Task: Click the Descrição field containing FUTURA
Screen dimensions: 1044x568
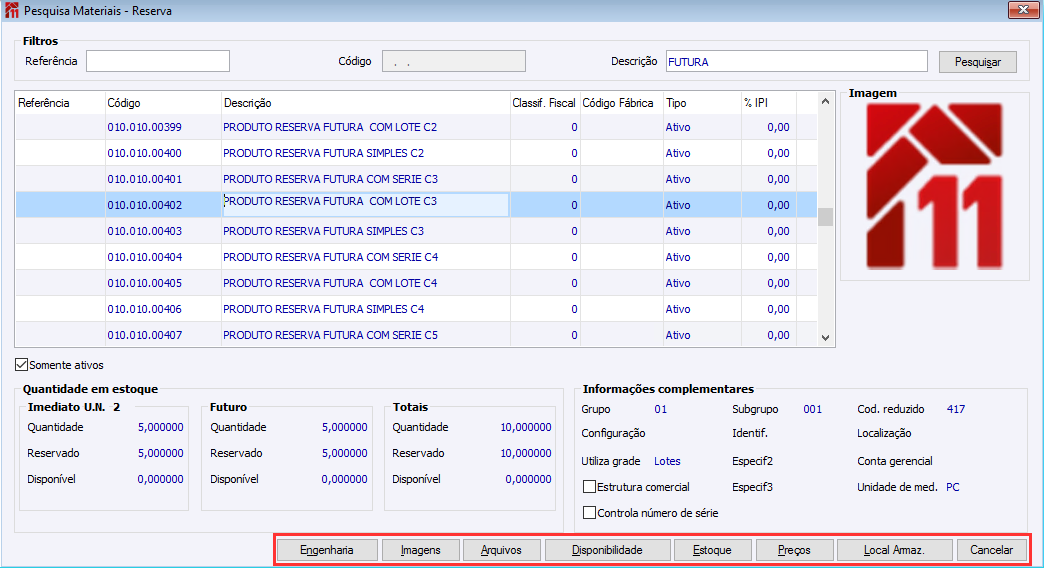Action: click(796, 62)
